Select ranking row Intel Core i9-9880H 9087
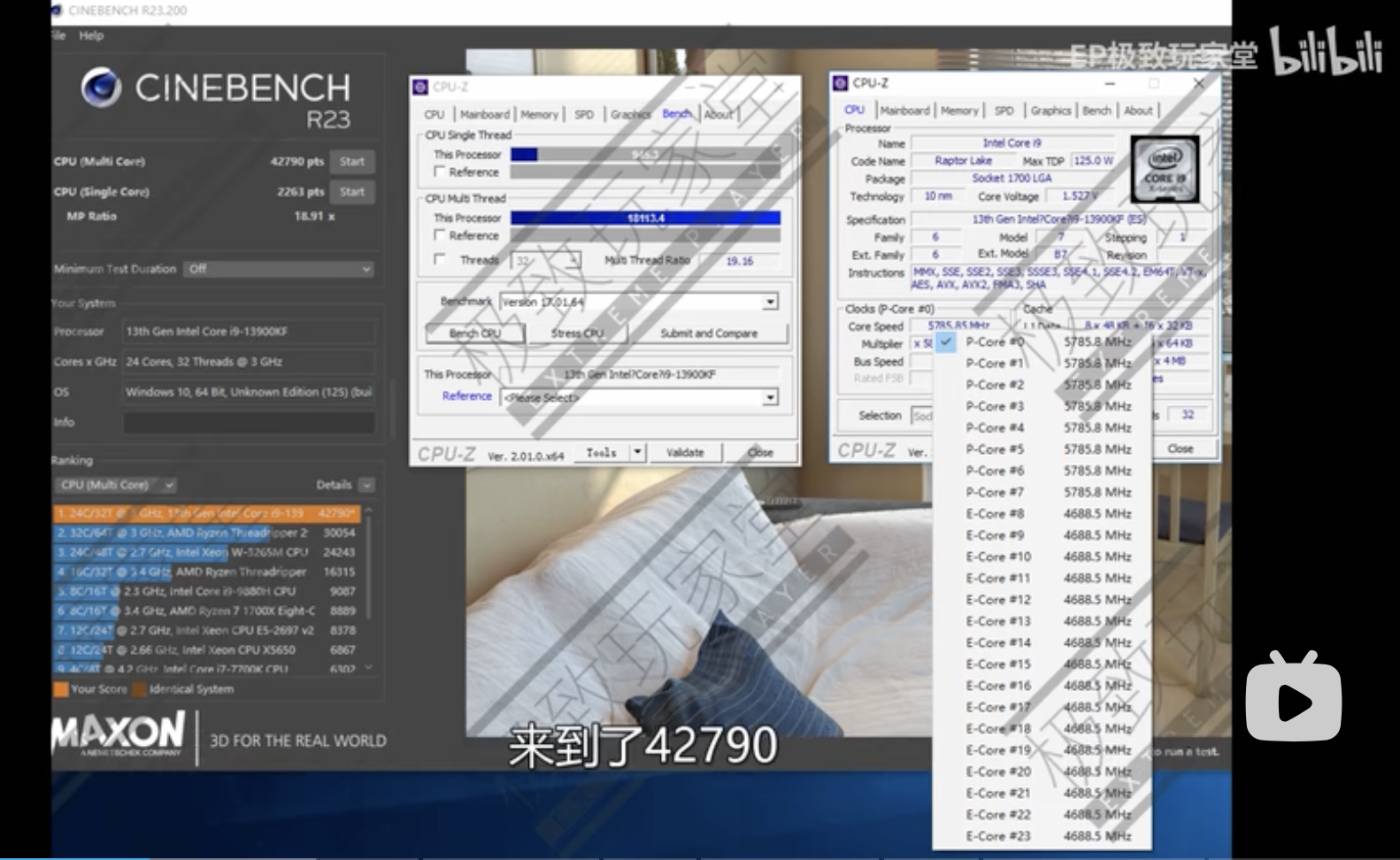The image size is (1400, 860). tap(207, 591)
